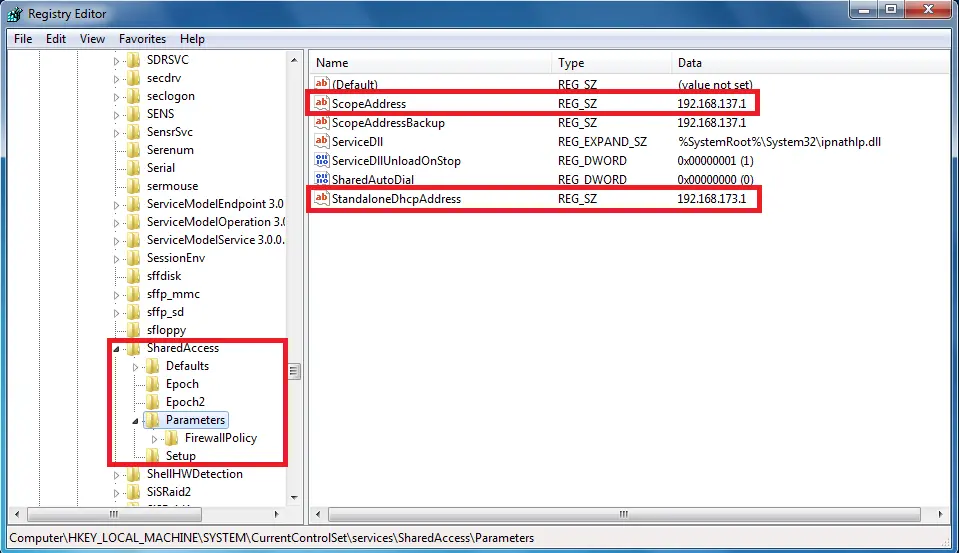
Task: Click the values pane scroll right arrow
Action: tap(940, 514)
